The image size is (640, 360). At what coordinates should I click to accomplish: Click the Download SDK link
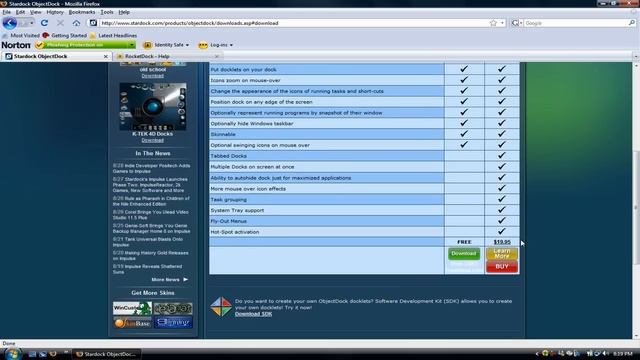(253, 314)
